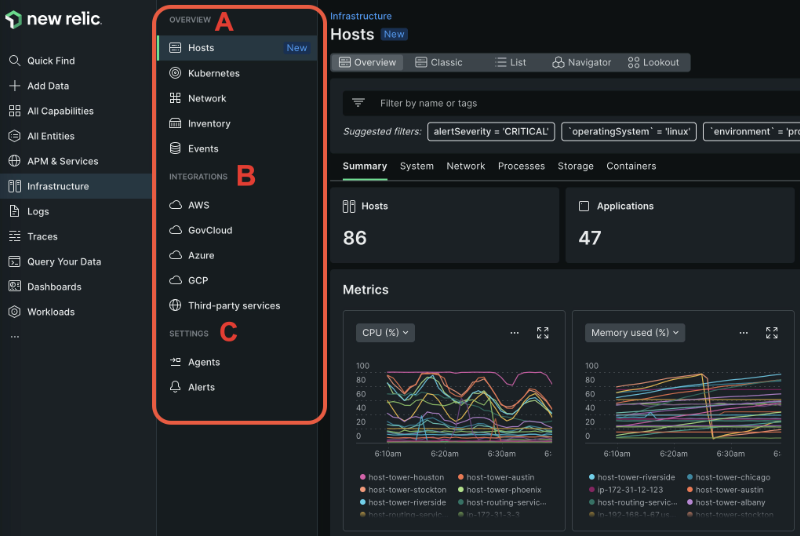Image resolution: width=800 pixels, height=536 pixels.
Task: Apply the environment suggested filter
Action: click(752, 132)
